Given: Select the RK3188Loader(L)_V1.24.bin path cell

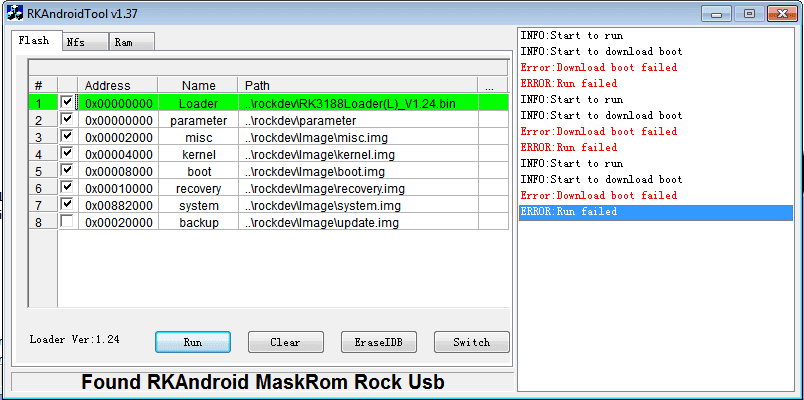Looking at the screenshot, I should pyautogui.click(x=358, y=104).
